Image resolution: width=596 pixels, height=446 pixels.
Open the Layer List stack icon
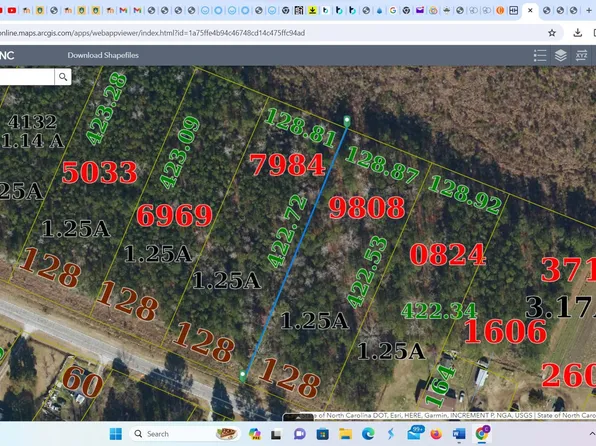pyautogui.click(x=561, y=56)
